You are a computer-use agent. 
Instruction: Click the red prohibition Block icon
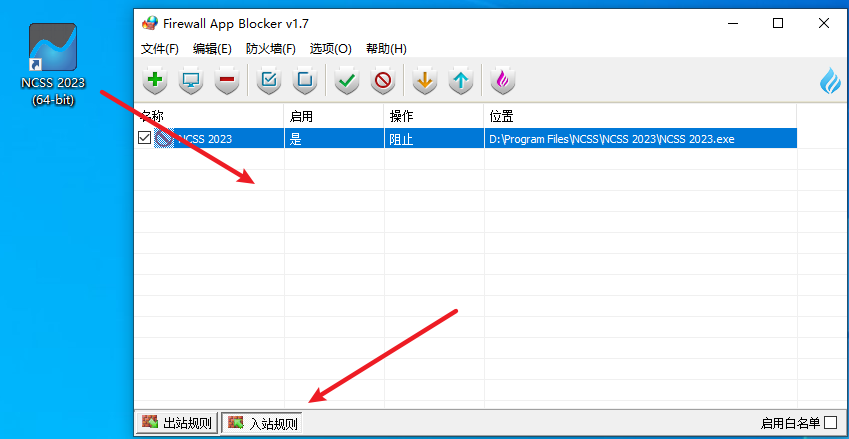pyautogui.click(x=382, y=80)
